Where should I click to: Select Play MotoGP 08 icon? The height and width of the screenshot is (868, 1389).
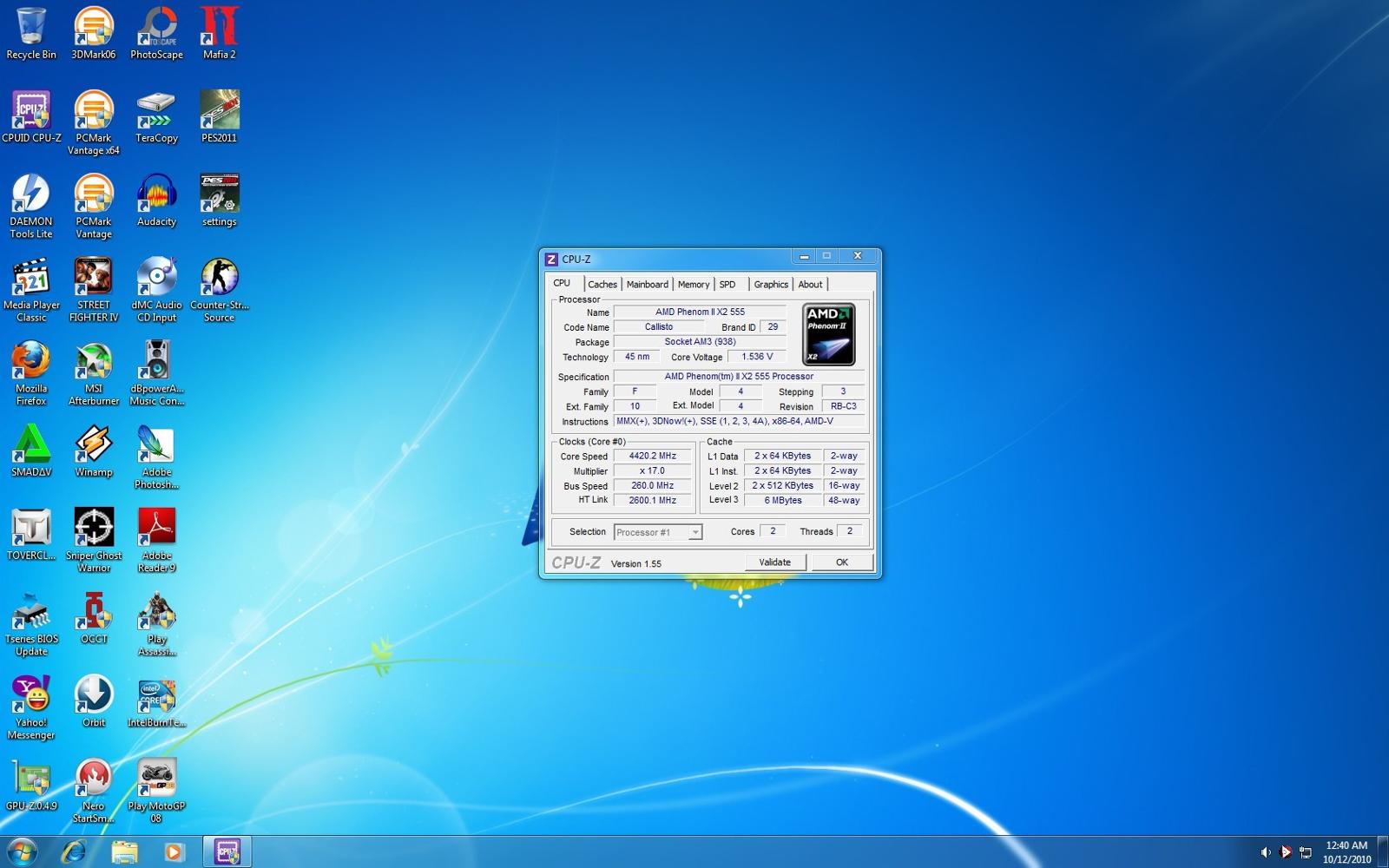156,791
